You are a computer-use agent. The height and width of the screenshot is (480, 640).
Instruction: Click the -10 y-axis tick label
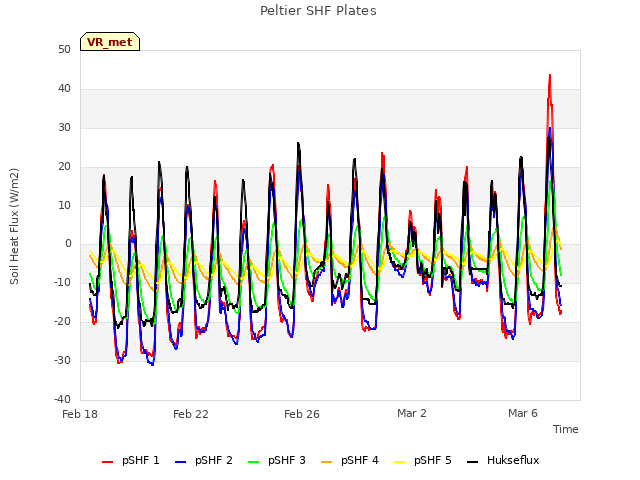(x=63, y=282)
